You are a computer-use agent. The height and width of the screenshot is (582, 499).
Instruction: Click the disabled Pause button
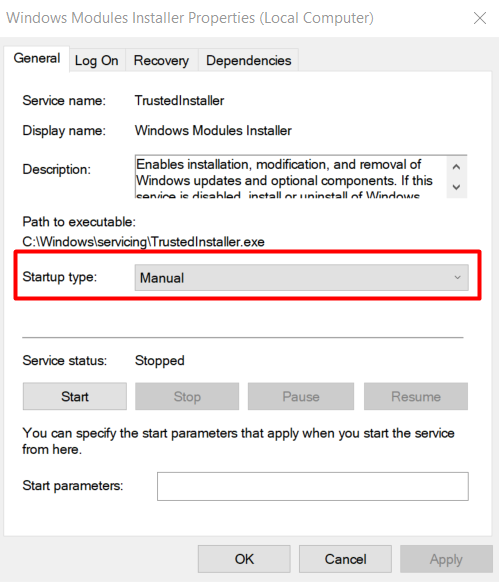coord(301,396)
